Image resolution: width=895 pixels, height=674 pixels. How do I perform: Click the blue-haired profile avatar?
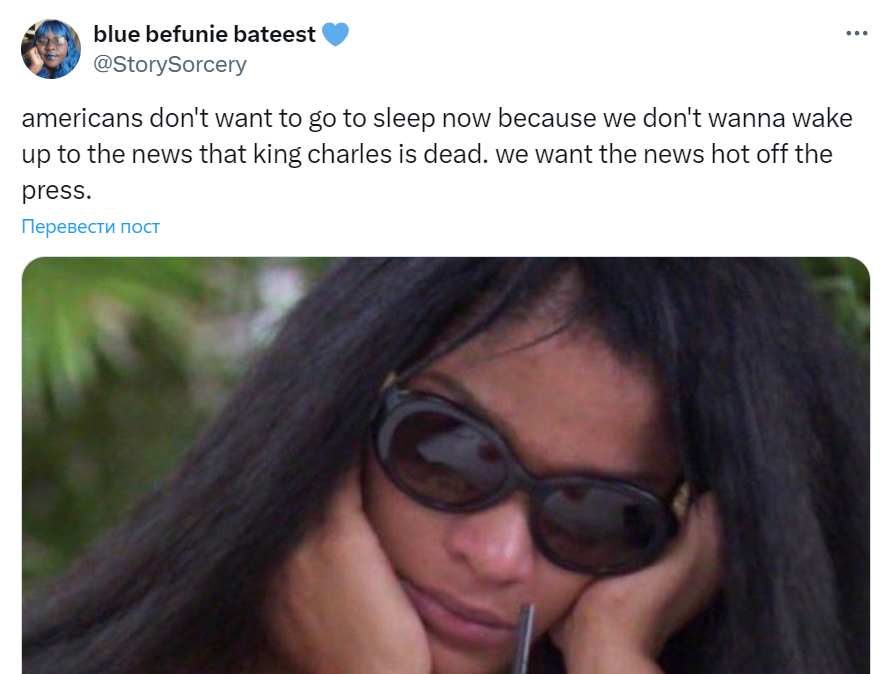click(51, 49)
